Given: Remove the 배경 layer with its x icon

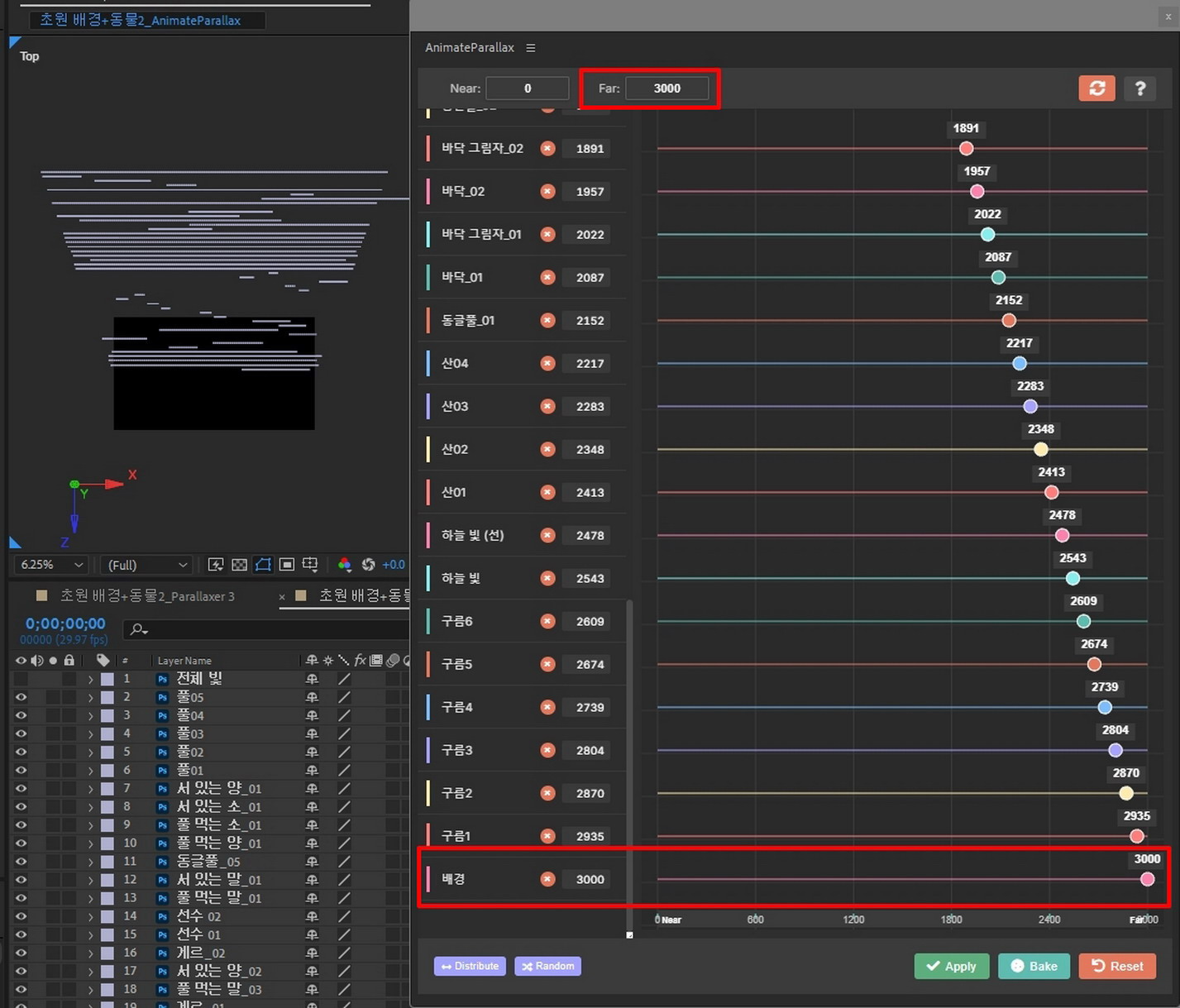Looking at the screenshot, I should [547, 879].
